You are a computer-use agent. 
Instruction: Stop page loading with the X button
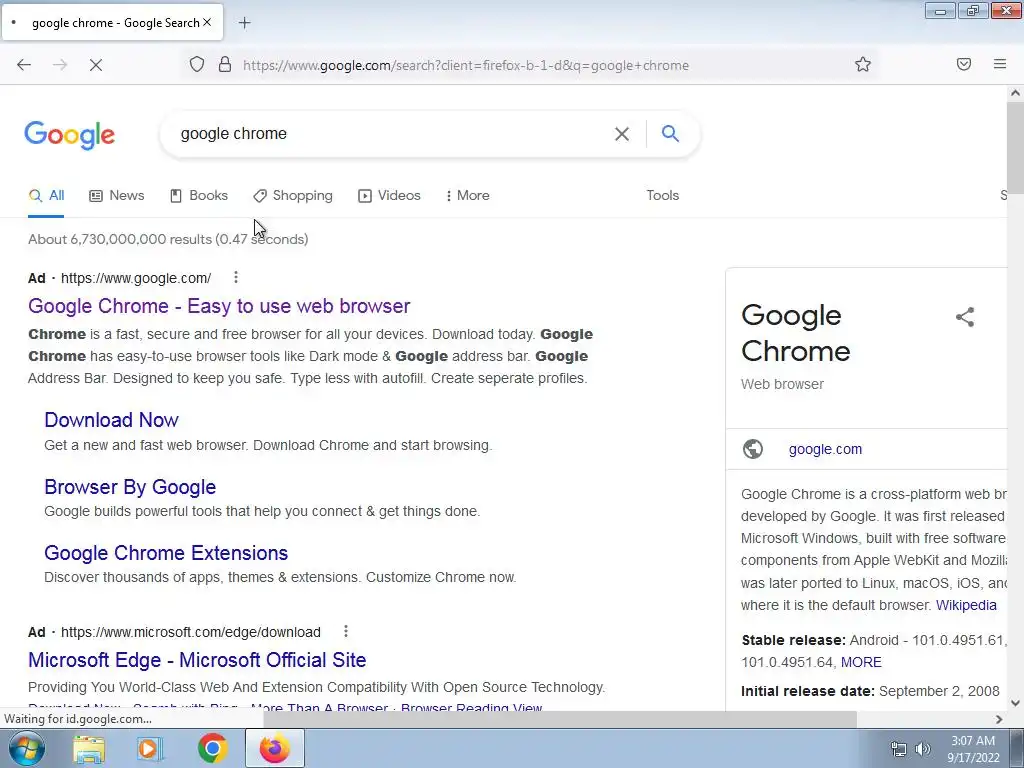click(x=96, y=65)
